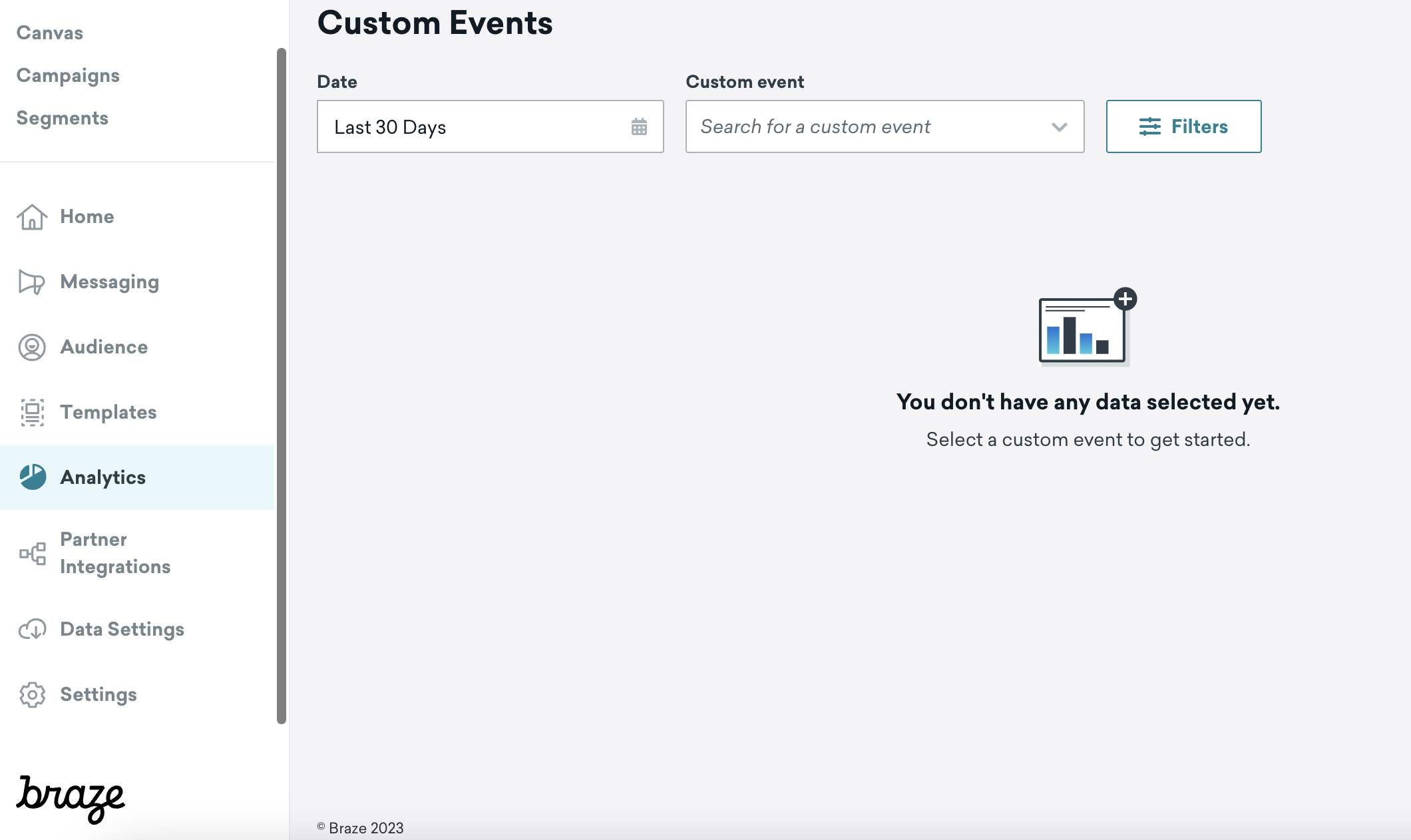Viewport: 1411px width, 840px height.
Task: Click the Partner Integrations nodes icon
Action: (32, 553)
